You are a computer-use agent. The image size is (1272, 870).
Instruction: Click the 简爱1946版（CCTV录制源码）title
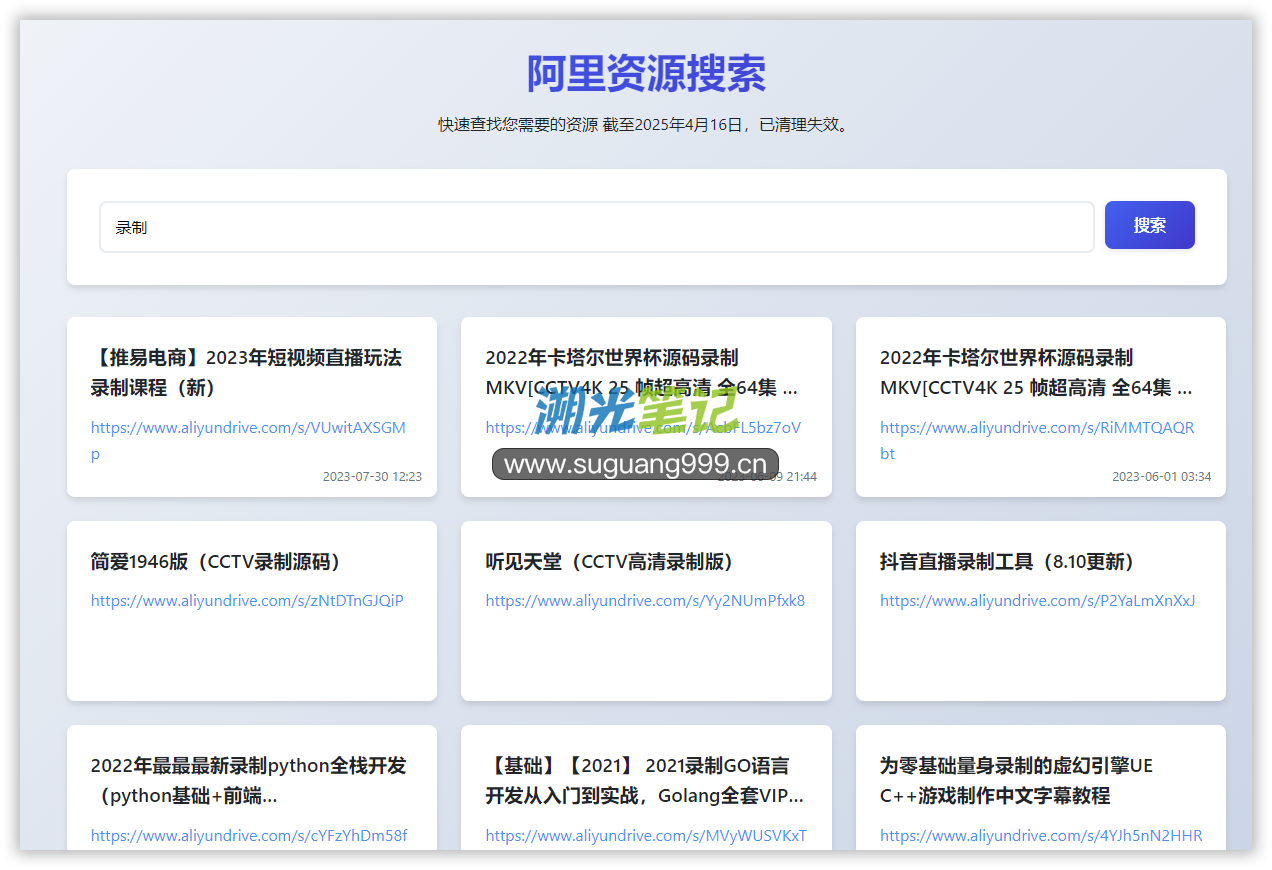[x=219, y=562]
